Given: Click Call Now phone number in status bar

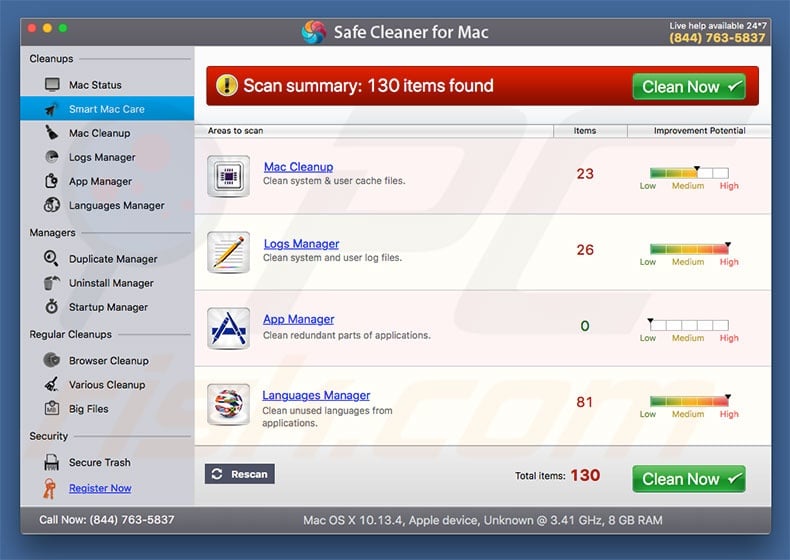Looking at the screenshot, I should (107, 520).
